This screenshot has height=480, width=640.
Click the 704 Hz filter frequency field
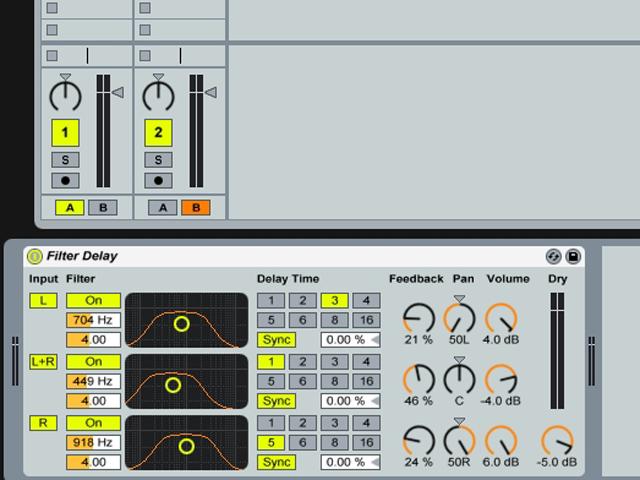click(x=93, y=320)
